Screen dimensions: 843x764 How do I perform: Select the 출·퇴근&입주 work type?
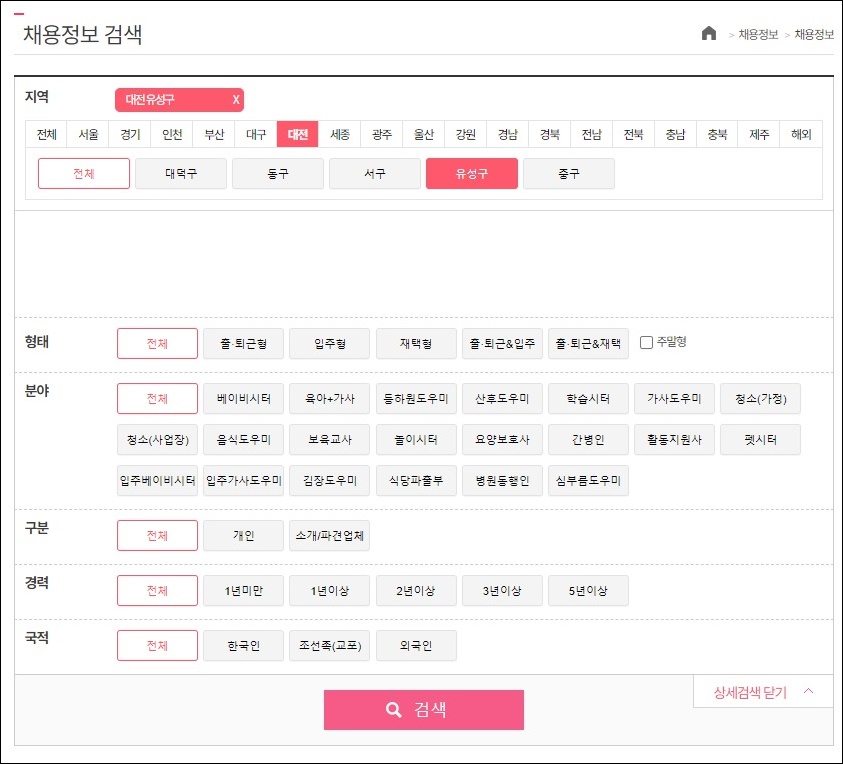502,344
